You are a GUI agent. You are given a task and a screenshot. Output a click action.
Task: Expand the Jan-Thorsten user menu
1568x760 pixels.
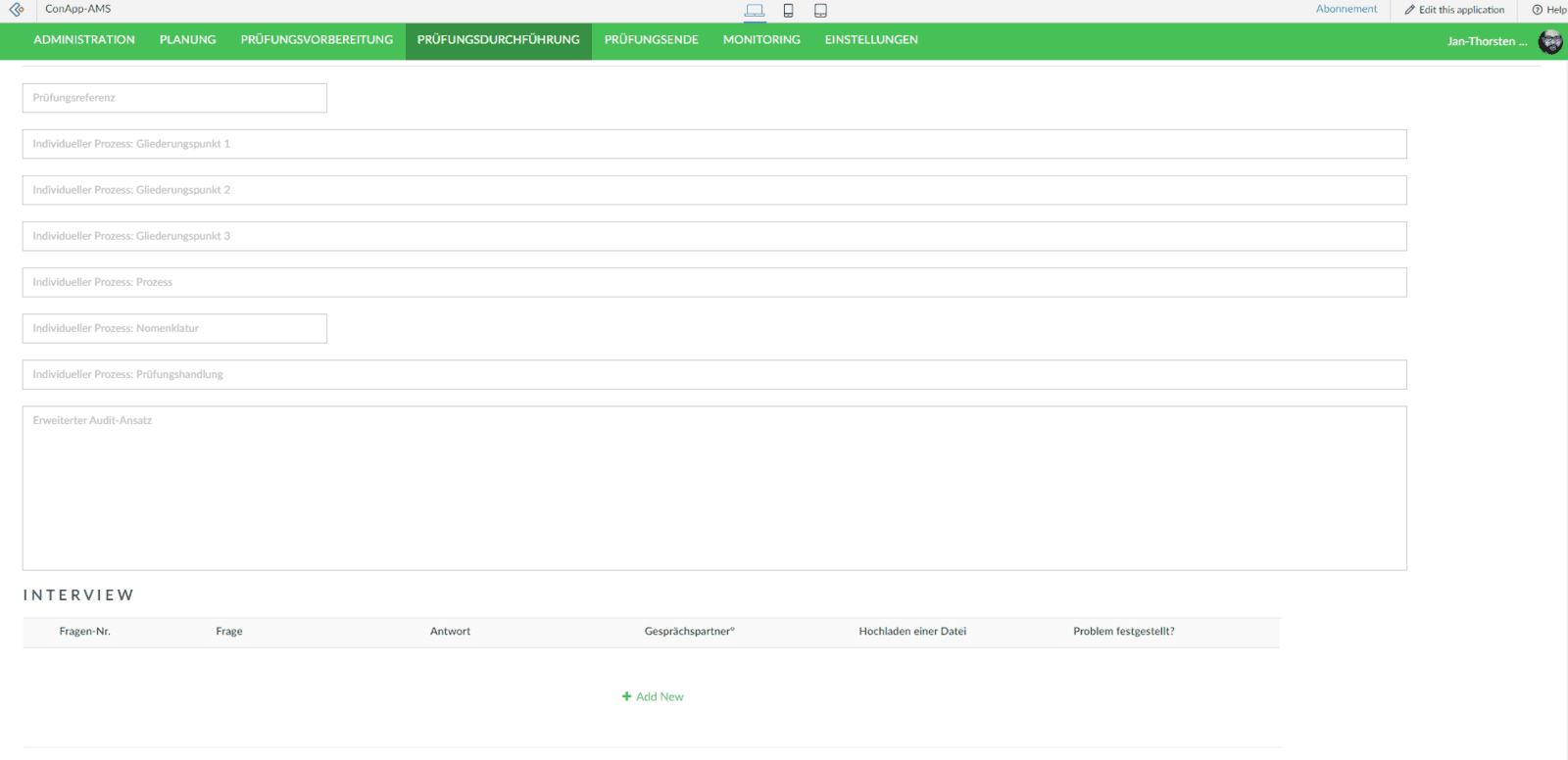point(1486,41)
